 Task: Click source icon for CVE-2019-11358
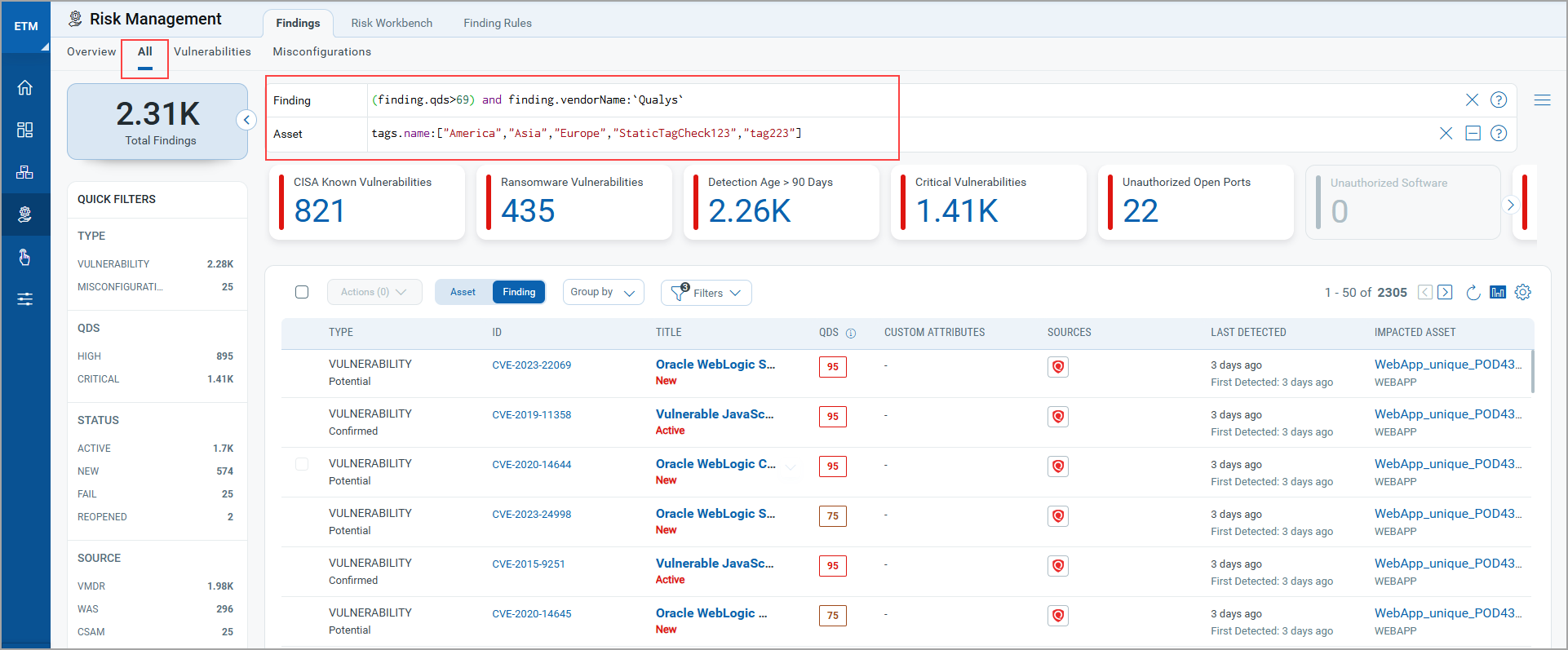(x=1058, y=417)
